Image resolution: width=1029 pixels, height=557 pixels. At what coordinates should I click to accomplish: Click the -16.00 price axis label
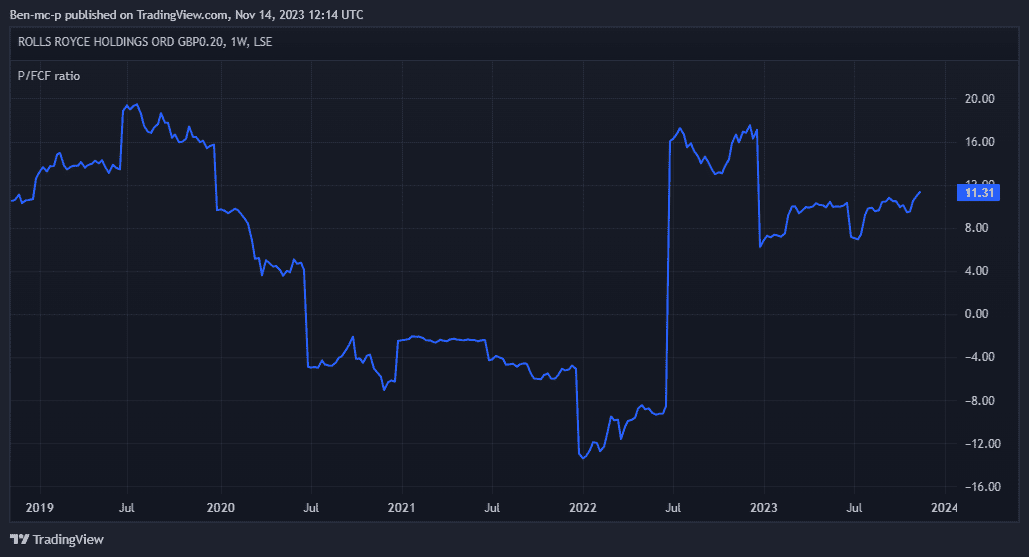point(974,487)
